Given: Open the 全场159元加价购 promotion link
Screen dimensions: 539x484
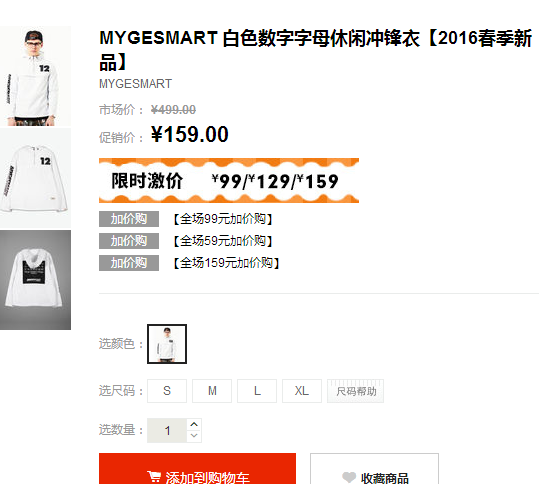Looking at the screenshot, I should click(x=226, y=263).
